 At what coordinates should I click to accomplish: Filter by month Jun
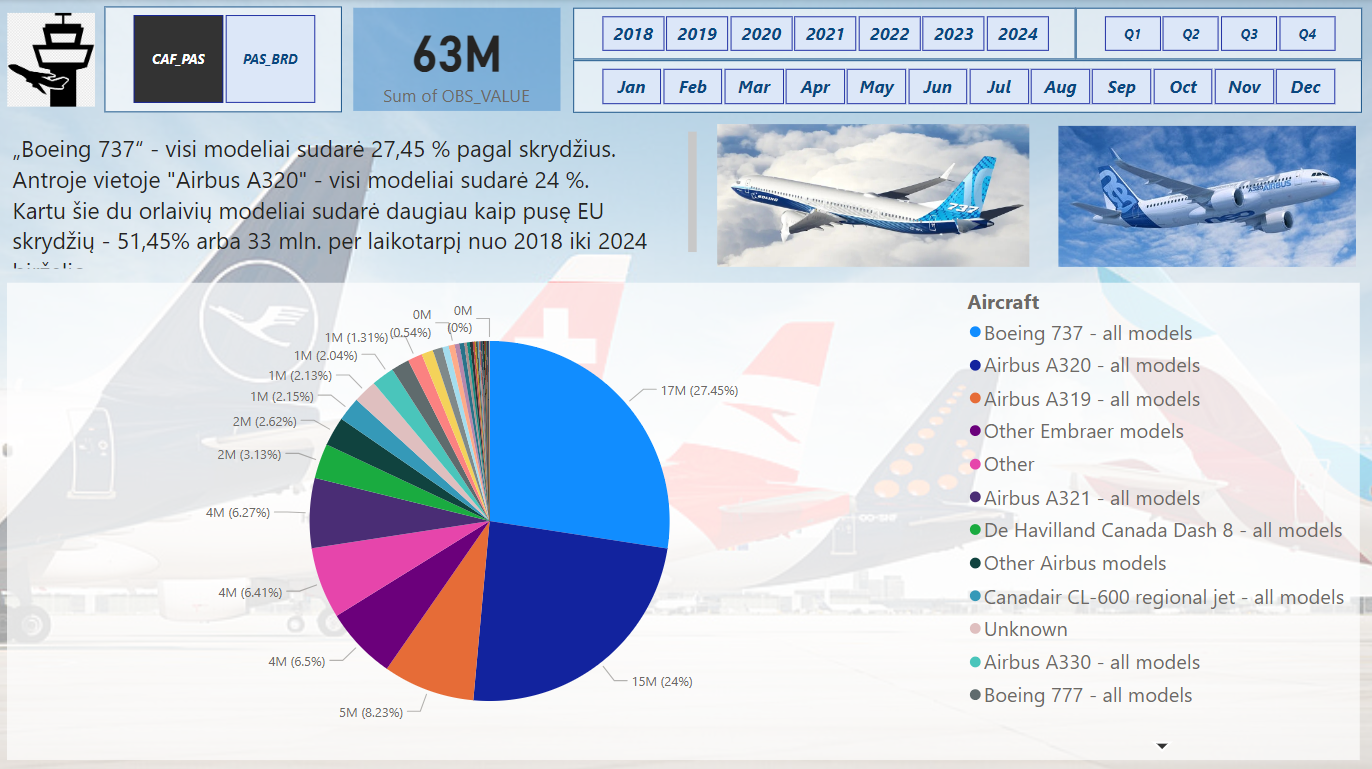pos(937,87)
